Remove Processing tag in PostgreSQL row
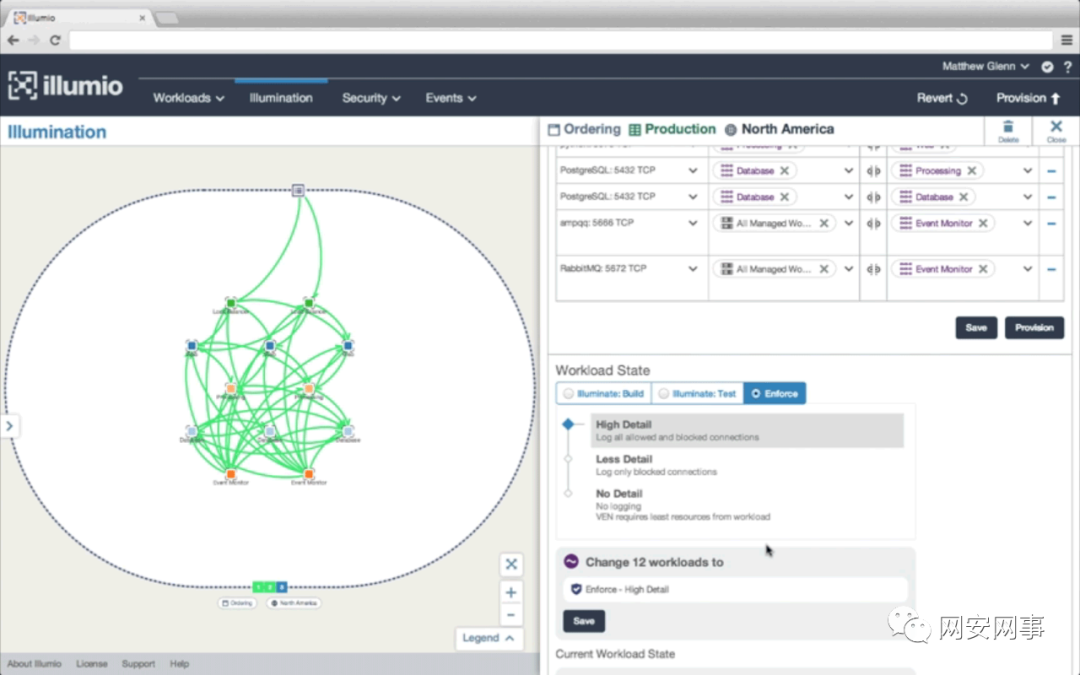 pyautogui.click(x=970, y=171)
